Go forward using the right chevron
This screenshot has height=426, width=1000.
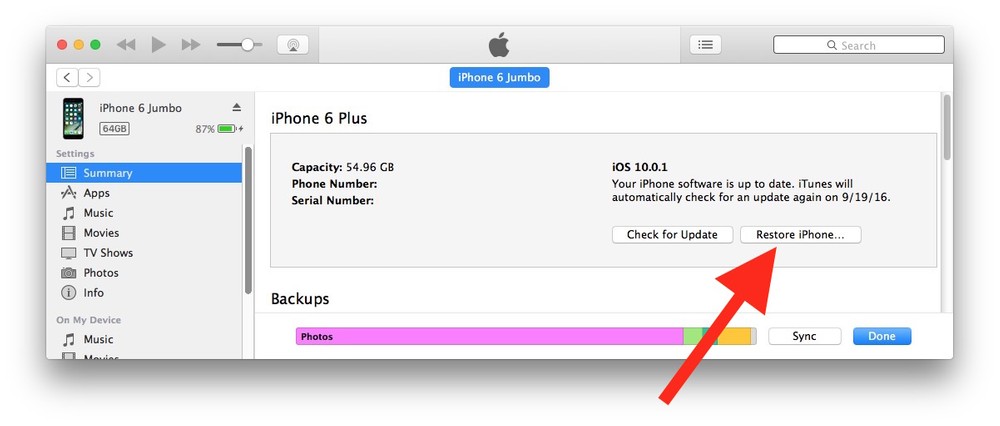tap(90, 77)
